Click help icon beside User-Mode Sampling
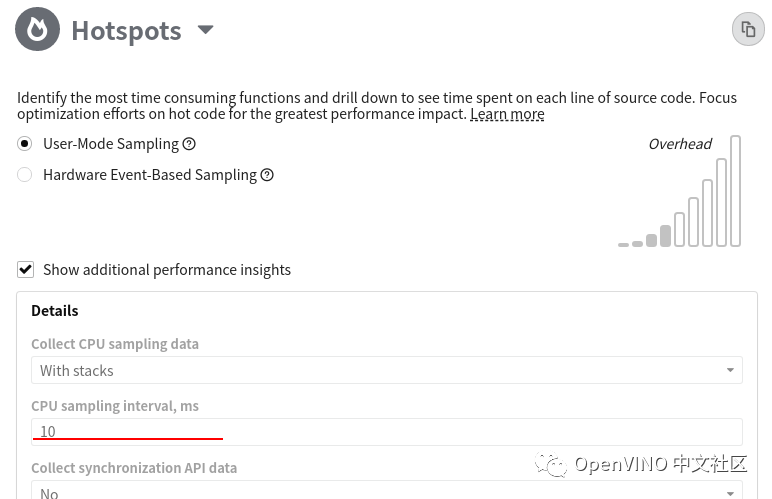Image resolution: width=772 pixels, height=499 pixels. point(189,144)
